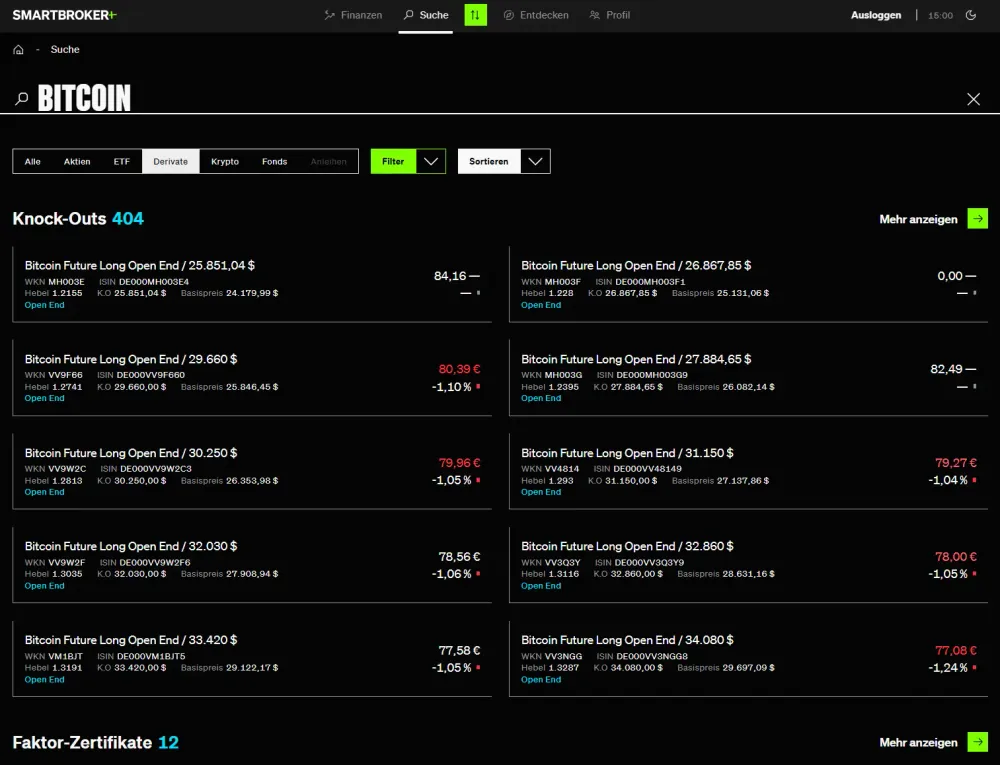This screenshot has width=1000, height=765.
Task: Open the Suche menu item
Action: (x=425, y=15)
